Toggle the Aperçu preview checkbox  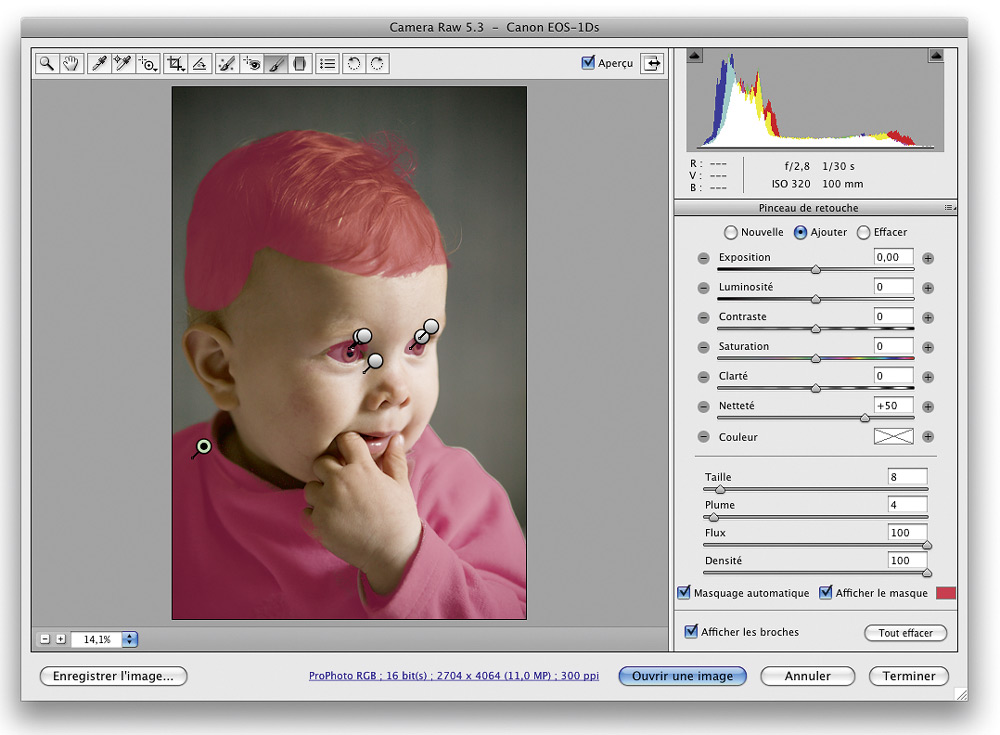(x=588, y=63)
